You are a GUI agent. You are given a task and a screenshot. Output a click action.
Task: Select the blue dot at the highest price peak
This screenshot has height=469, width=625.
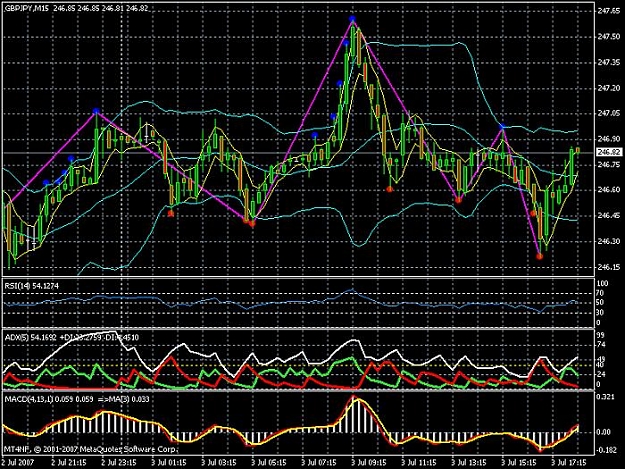point(352,18)
